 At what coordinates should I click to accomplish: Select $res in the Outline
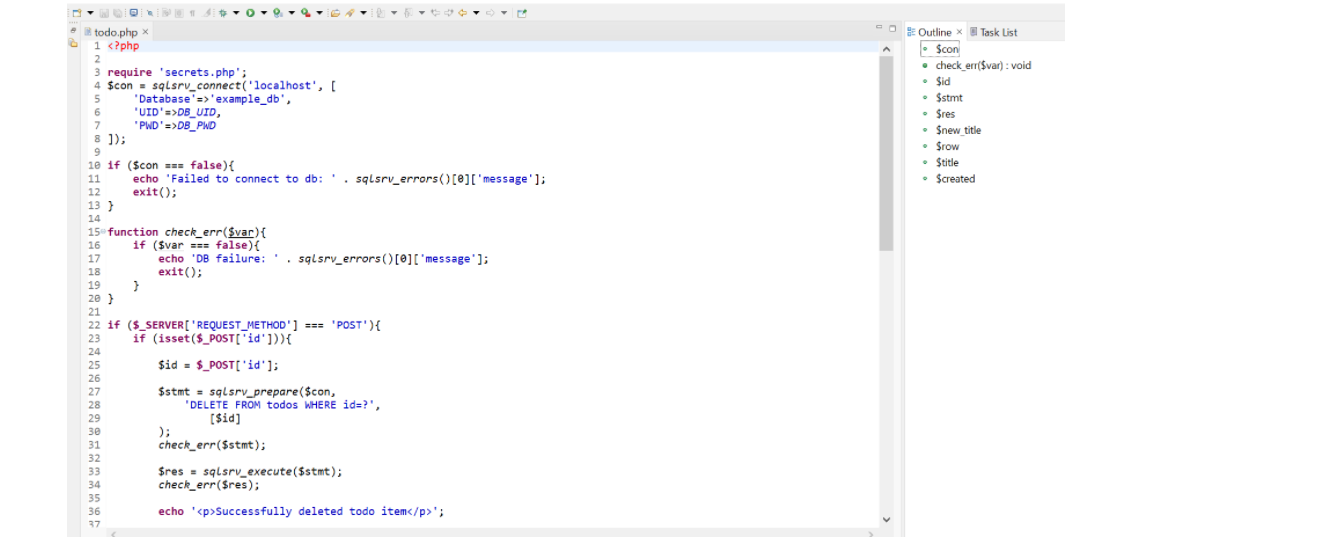[x=945, y=114]
